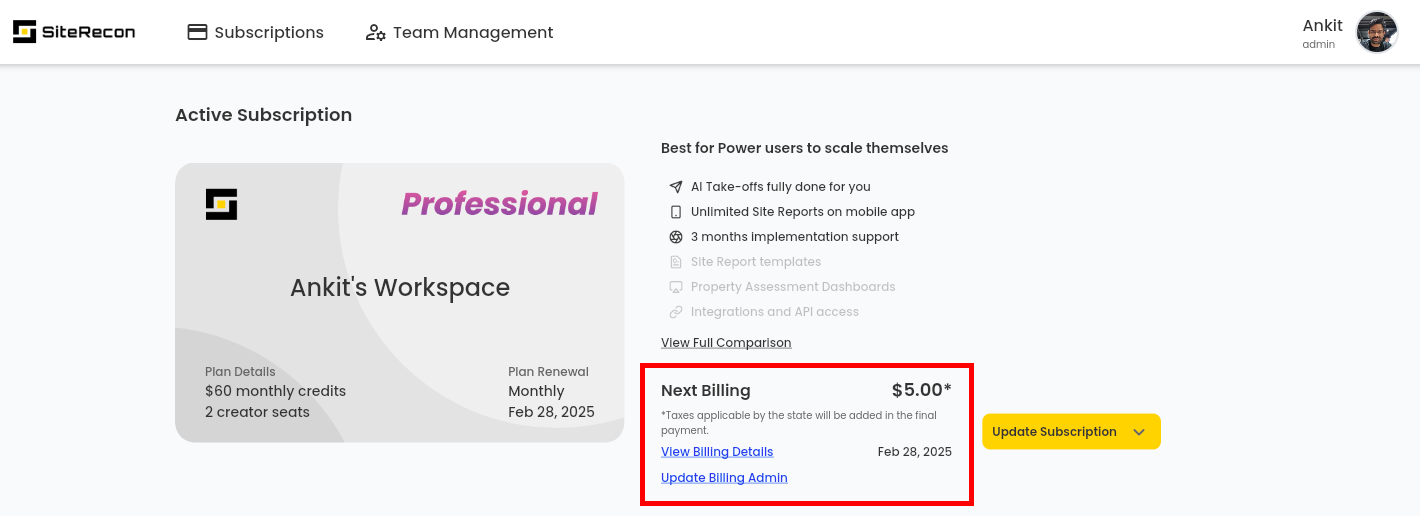1420x516 pixels.
Task: Click the Property Assessment Dashboards icon
Action: pos(676,287)
